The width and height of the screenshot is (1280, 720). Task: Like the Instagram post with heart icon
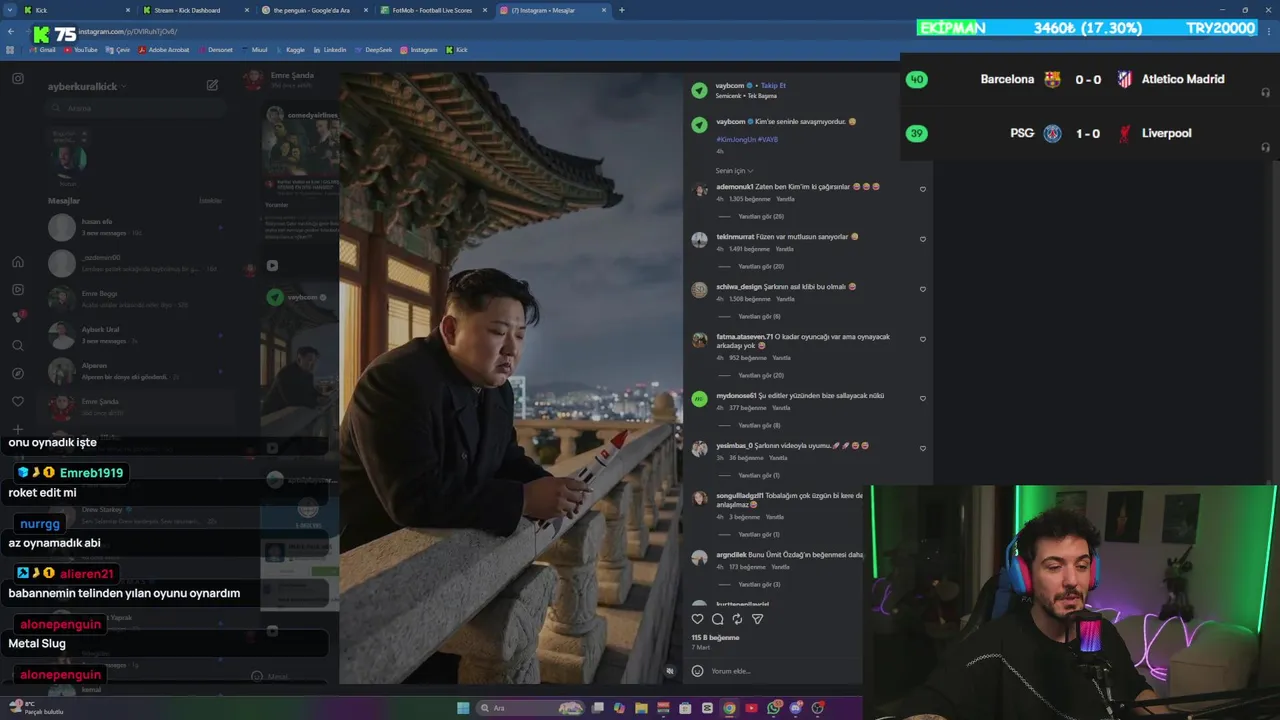point(698,619)
